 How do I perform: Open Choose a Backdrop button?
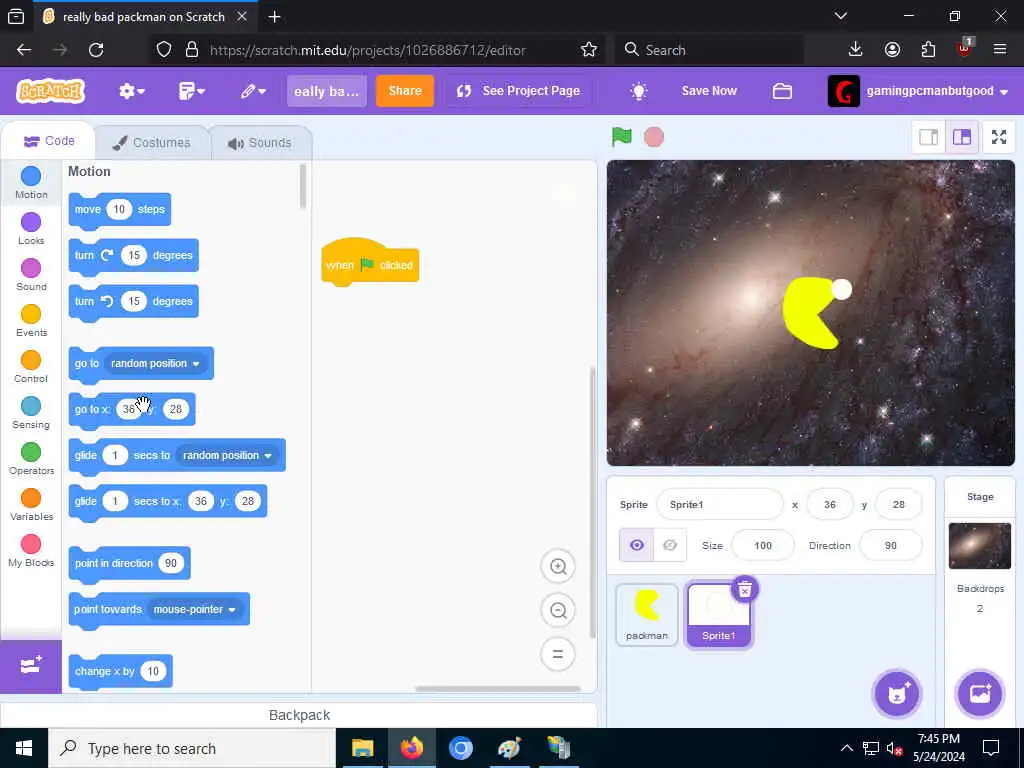980,694
